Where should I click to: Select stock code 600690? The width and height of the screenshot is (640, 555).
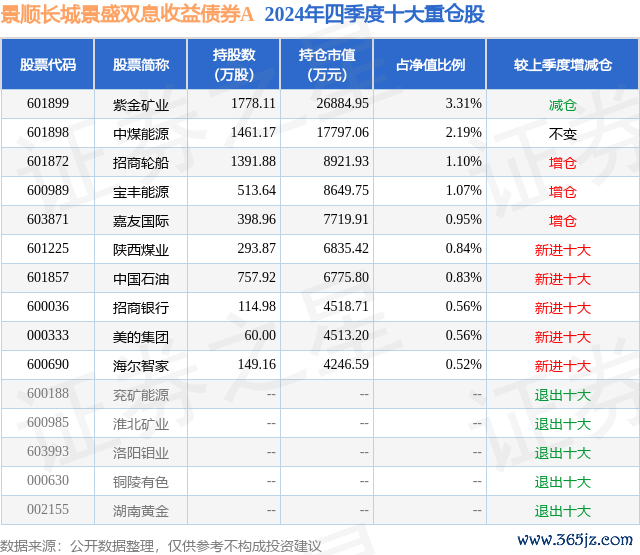[48, 364]
